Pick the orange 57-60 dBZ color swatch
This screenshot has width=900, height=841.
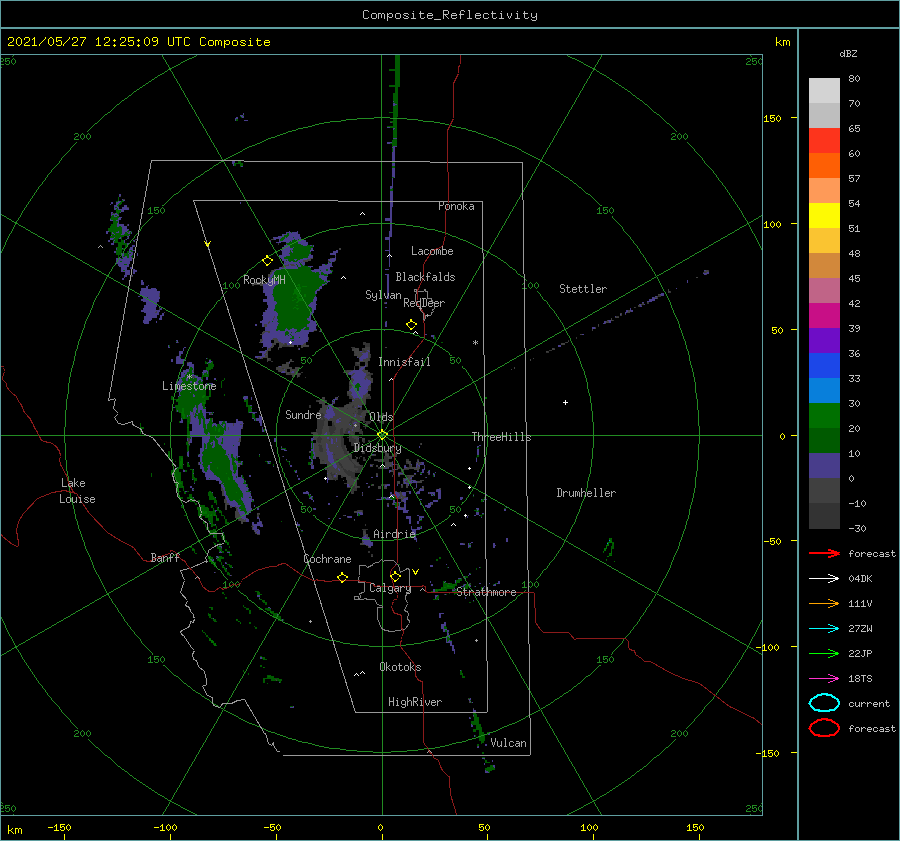tap(824, 166)
